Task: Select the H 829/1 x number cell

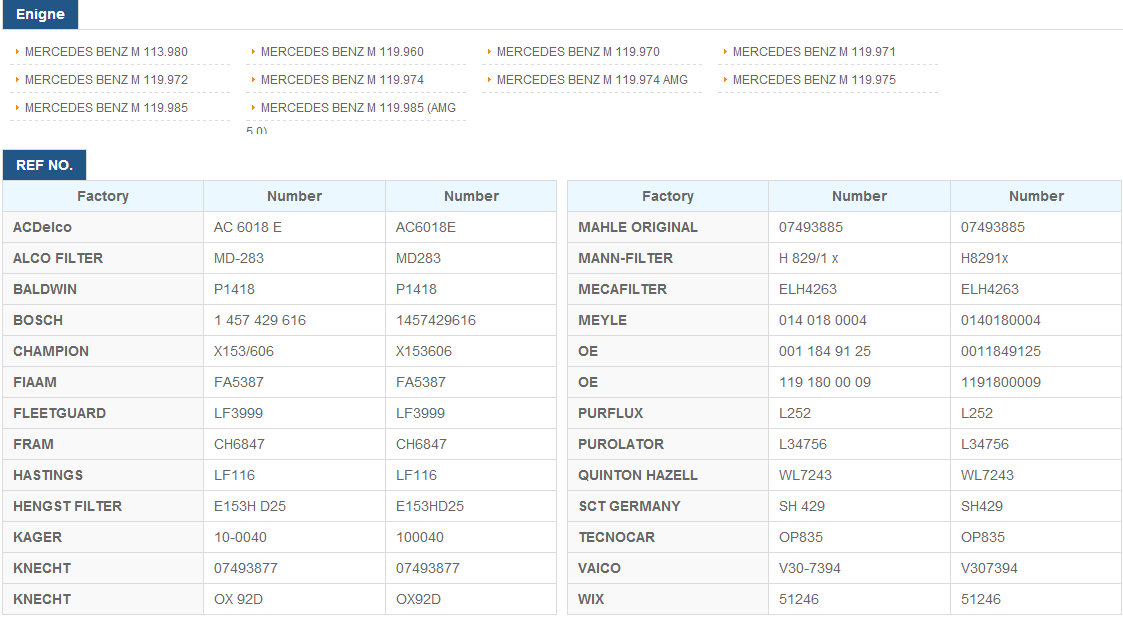Action: 859,258
